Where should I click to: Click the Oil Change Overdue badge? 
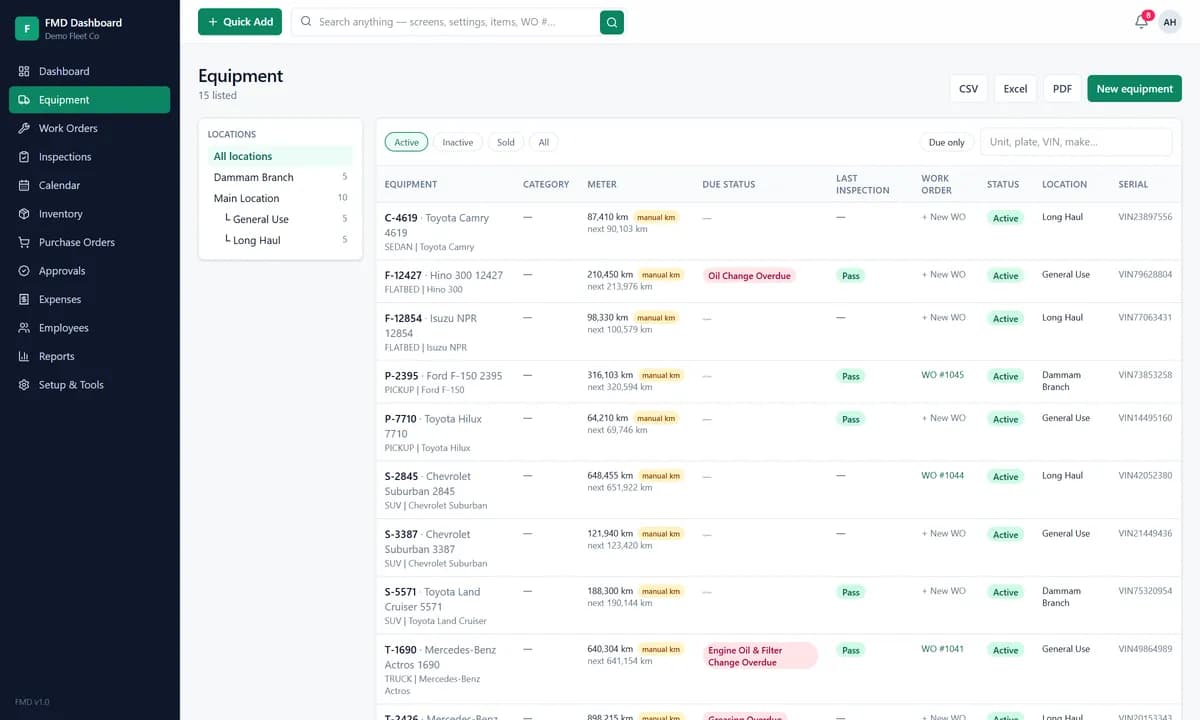pos(749,276)
